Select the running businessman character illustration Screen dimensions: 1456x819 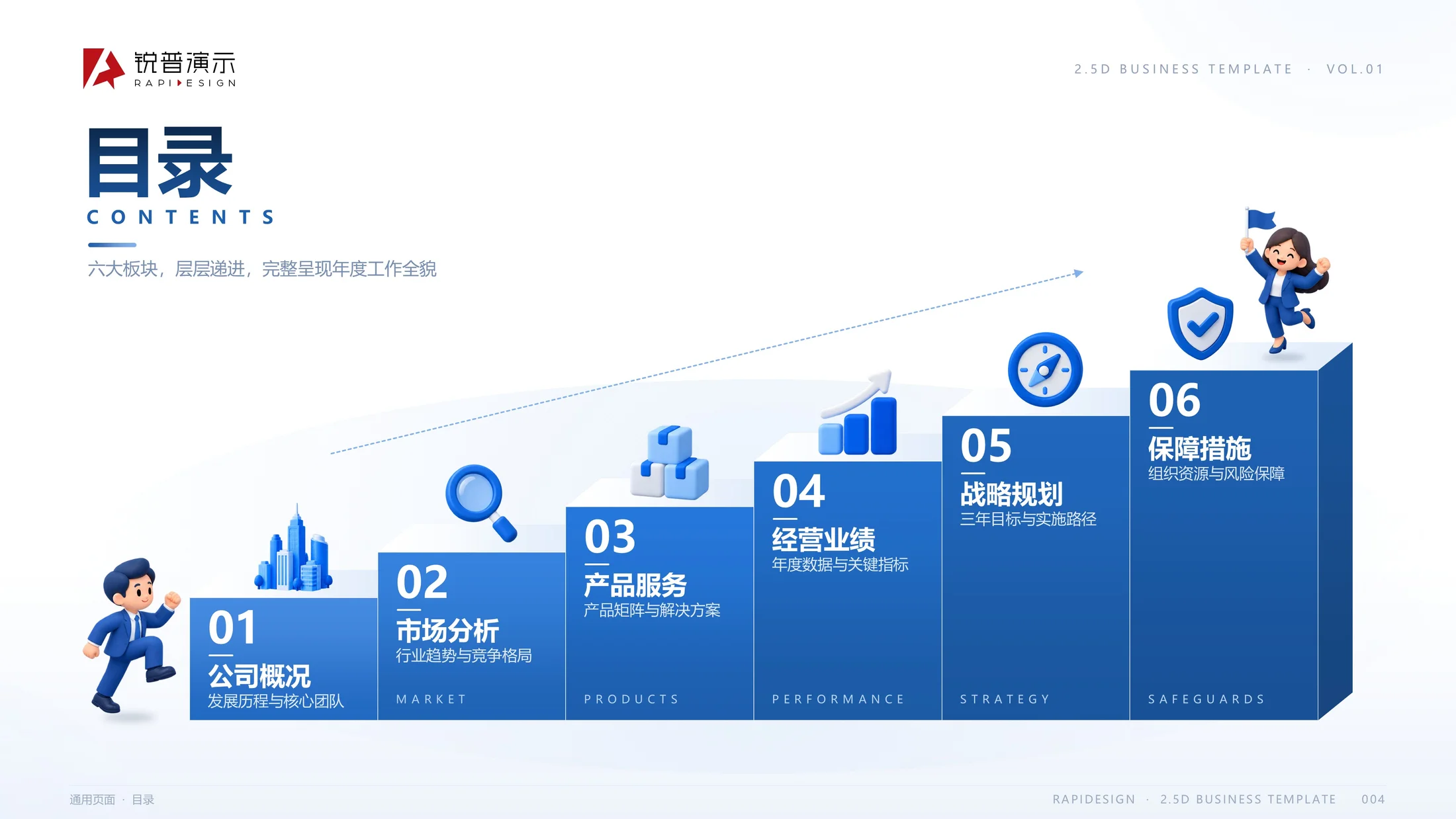click(132, 635)
